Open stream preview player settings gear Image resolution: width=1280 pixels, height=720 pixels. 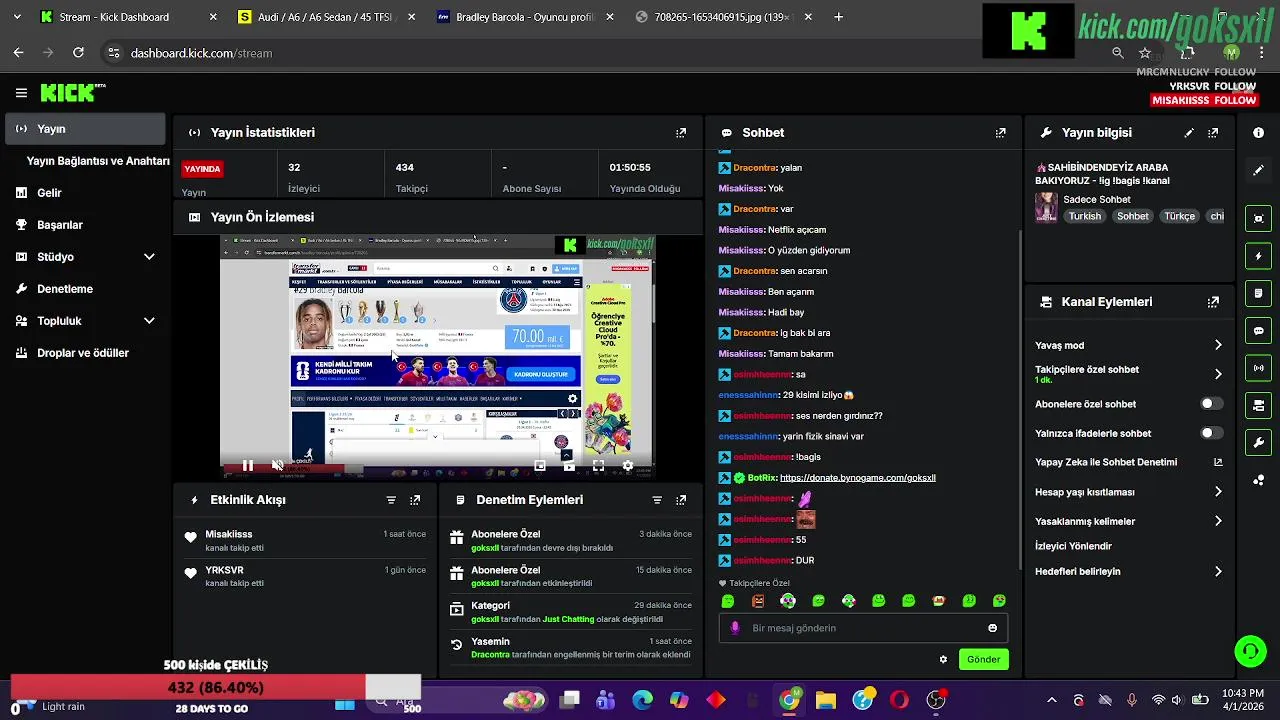pyautogui.click(x=627, y=465)
